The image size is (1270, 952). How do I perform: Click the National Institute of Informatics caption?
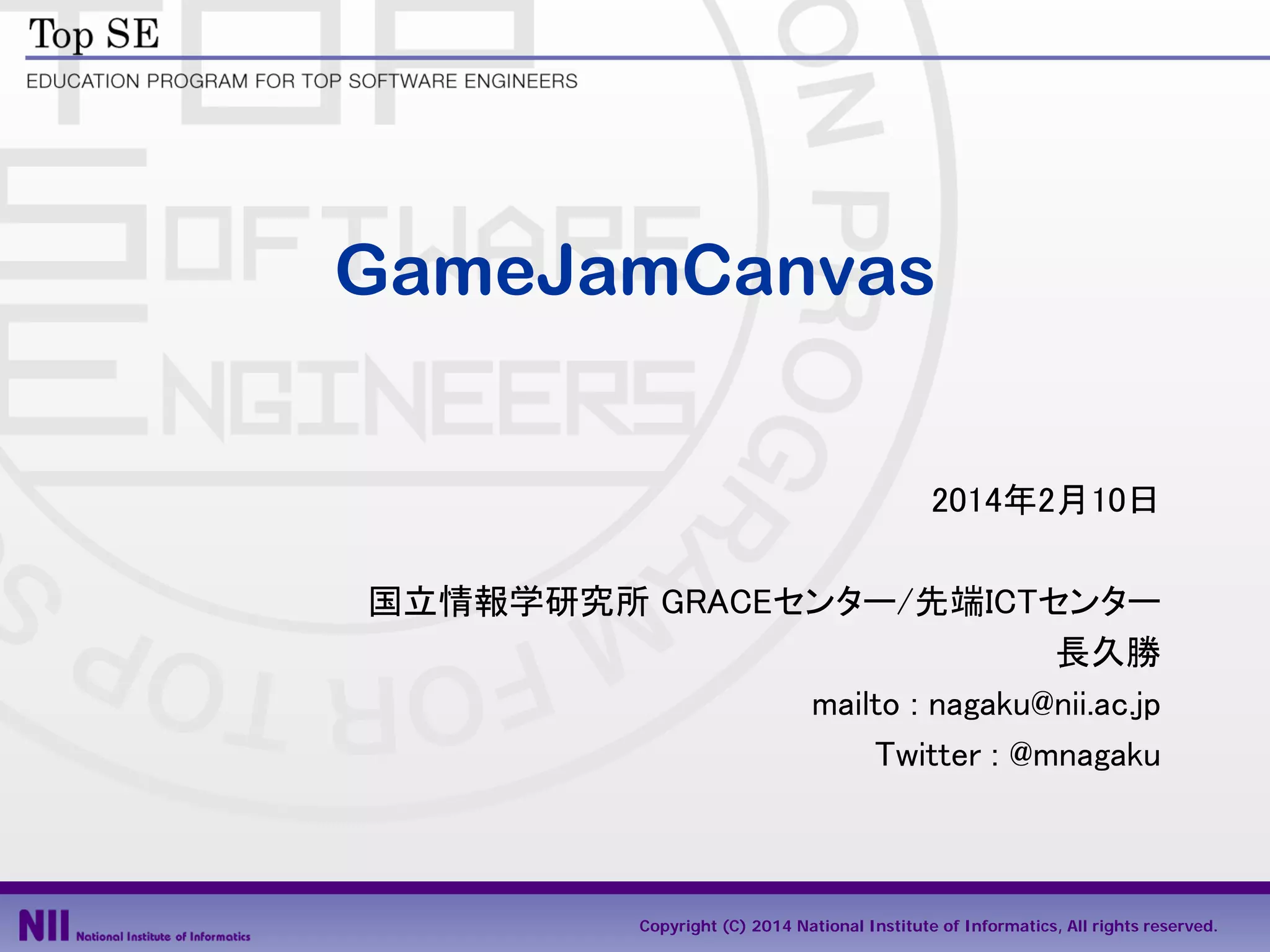pyautogui.click(x=163, y=937)
